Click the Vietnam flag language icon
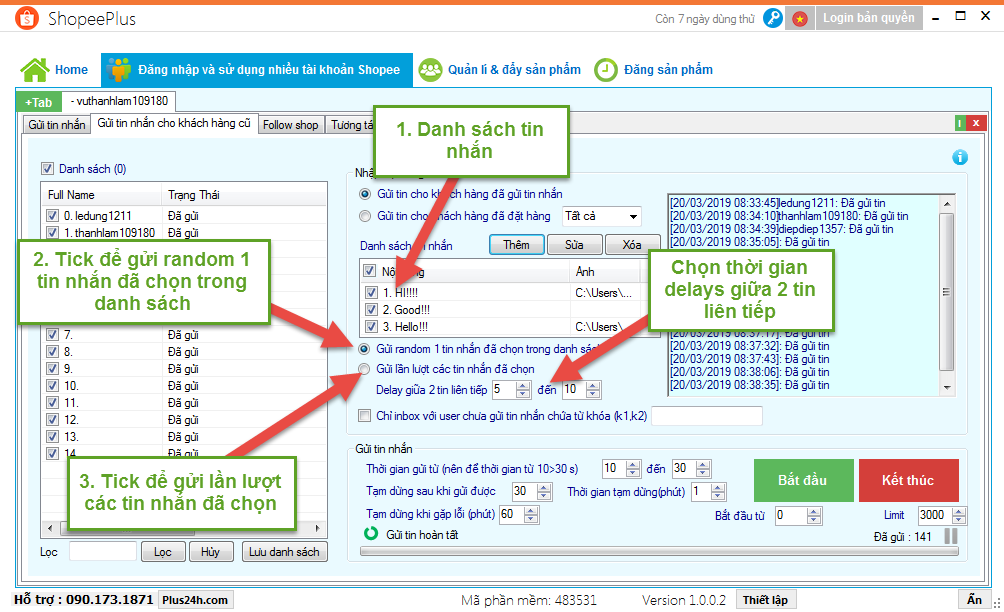The height and width of the screenshot is (612, 1004). 800,18
